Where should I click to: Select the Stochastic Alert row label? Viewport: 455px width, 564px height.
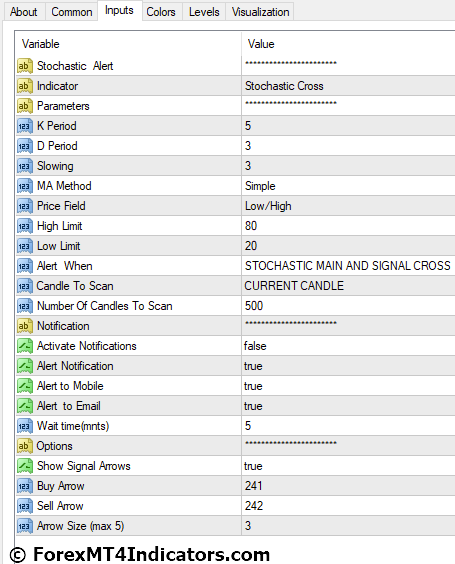tap(75, 66)
